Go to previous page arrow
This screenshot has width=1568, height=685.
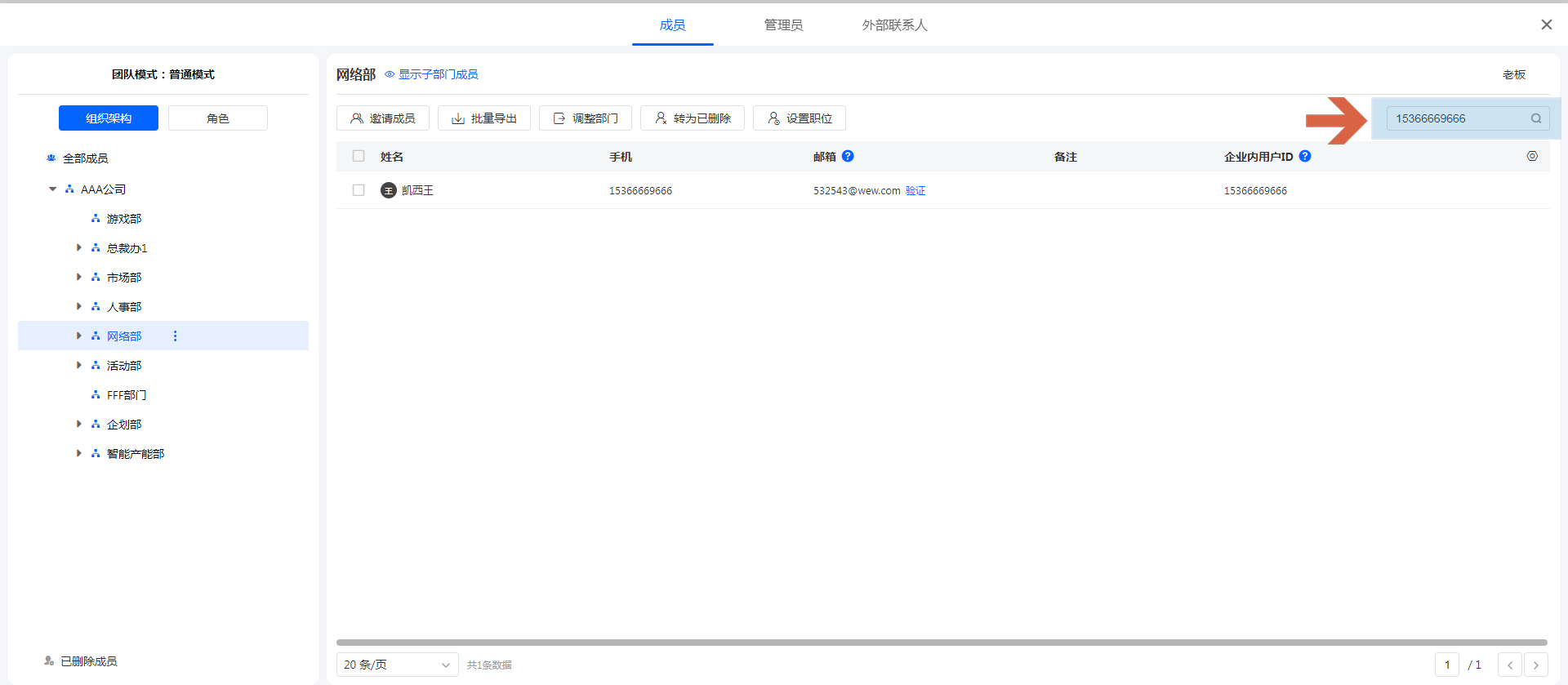1510,665
